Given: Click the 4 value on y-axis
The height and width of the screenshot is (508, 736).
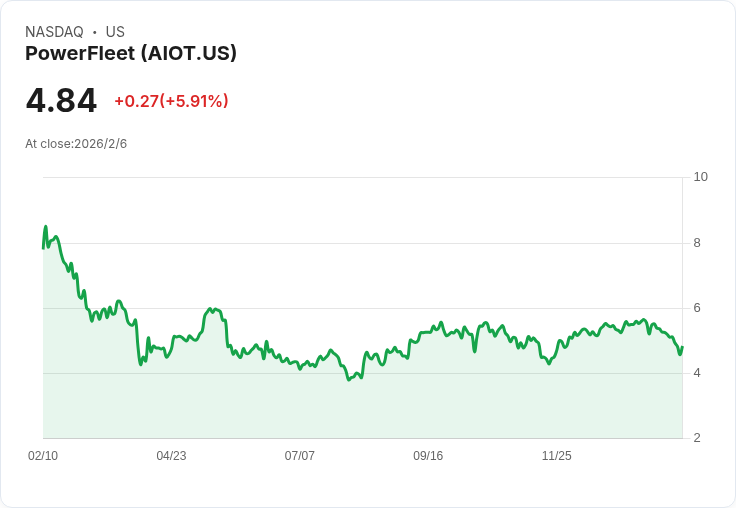Looking at the screenshot, I should [x=697, y=373].
